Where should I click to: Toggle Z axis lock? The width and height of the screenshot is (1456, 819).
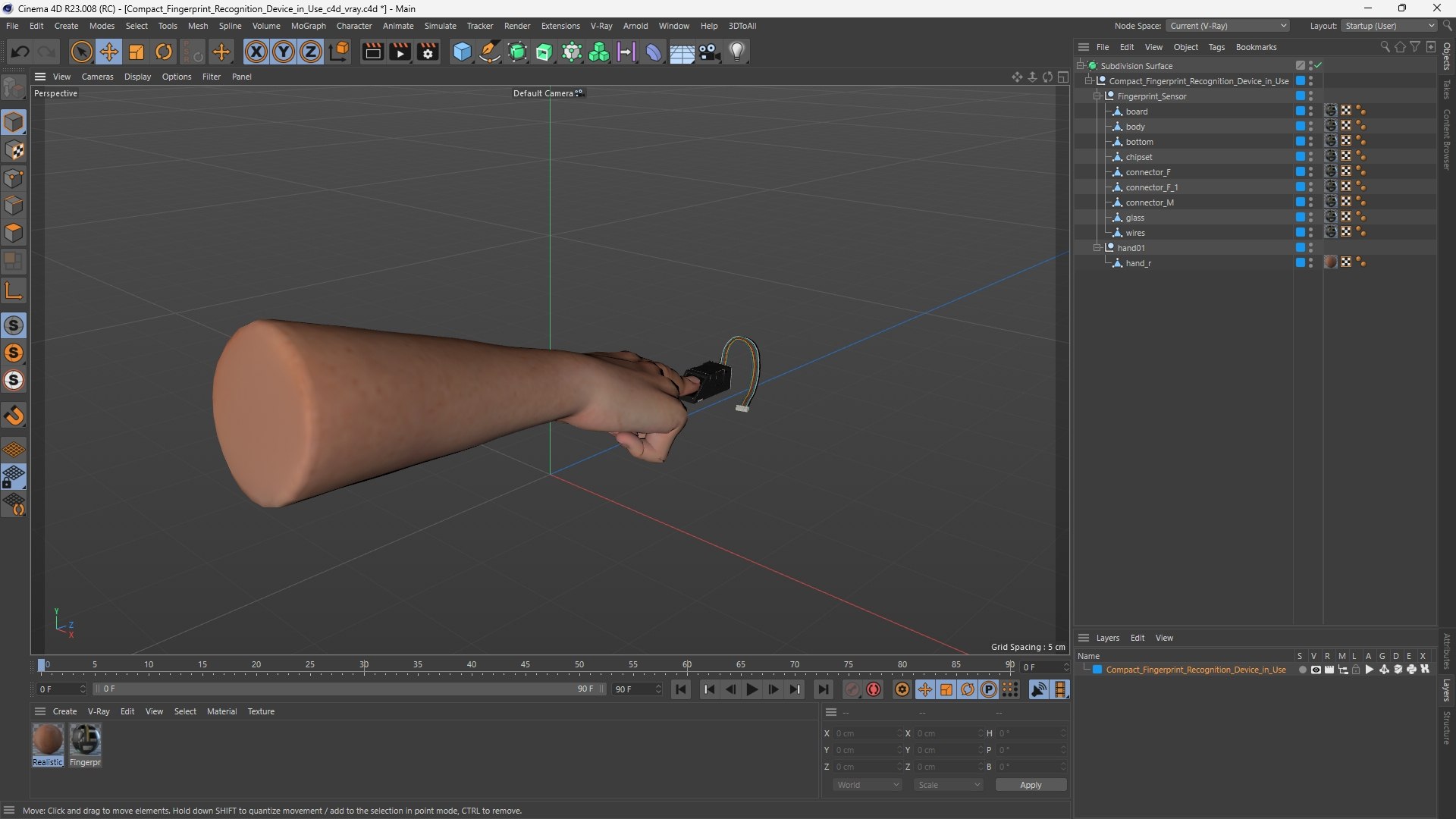click(311, 52)
